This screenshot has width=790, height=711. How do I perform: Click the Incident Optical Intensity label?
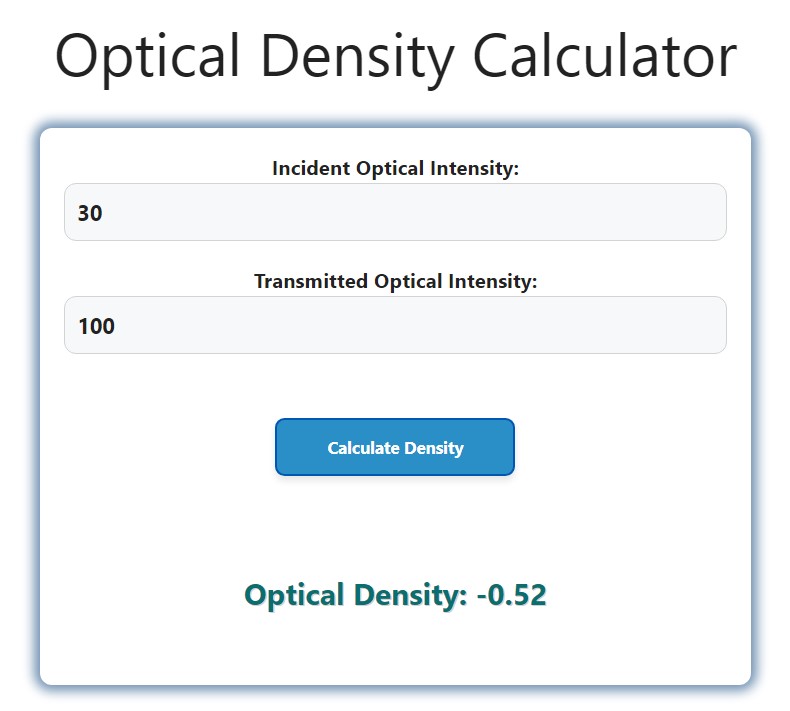point(395,168)
